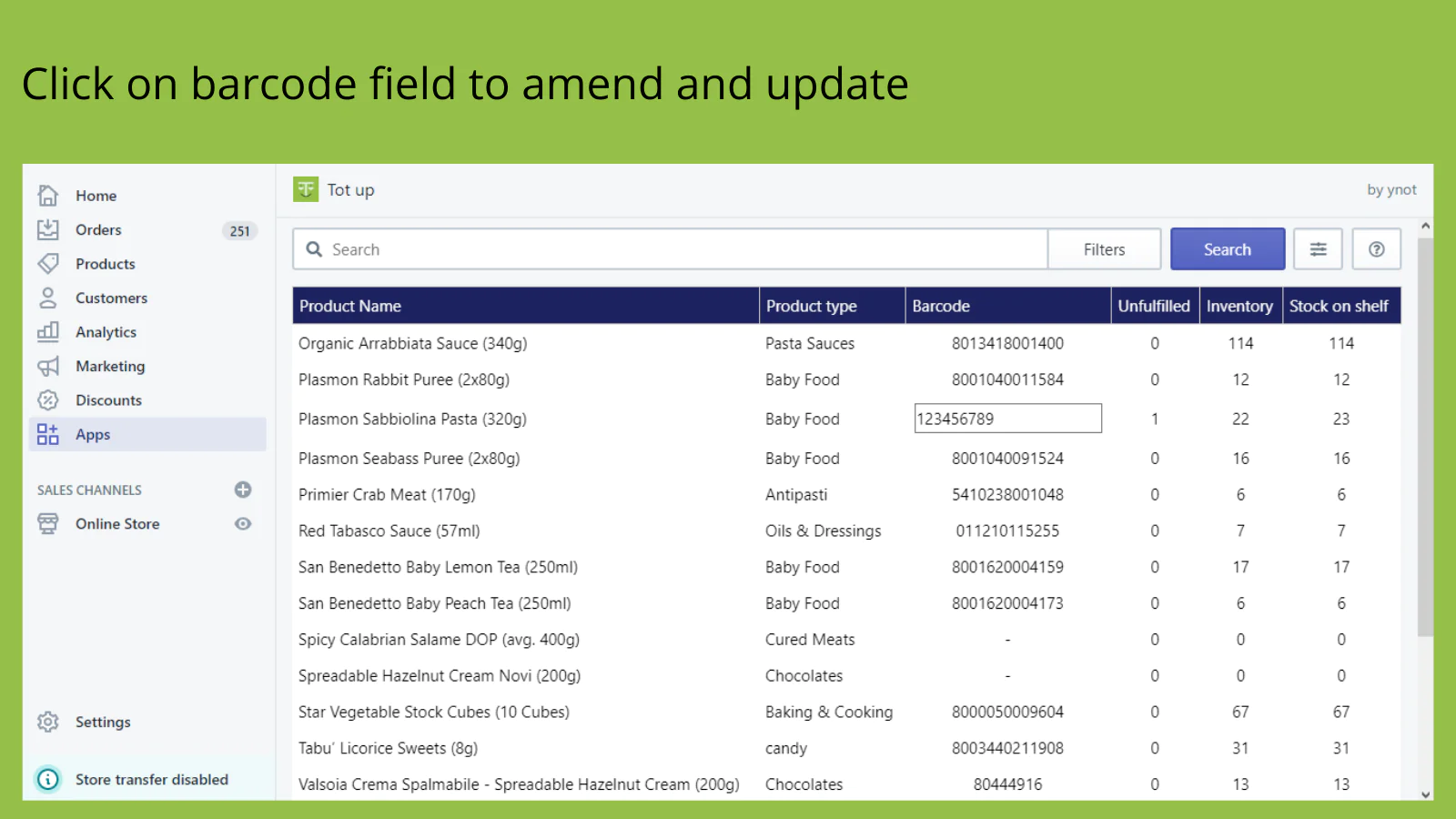Open Home in sidebar menu
The height and width of the screenshot is (819, 1456).
[96, 196]
